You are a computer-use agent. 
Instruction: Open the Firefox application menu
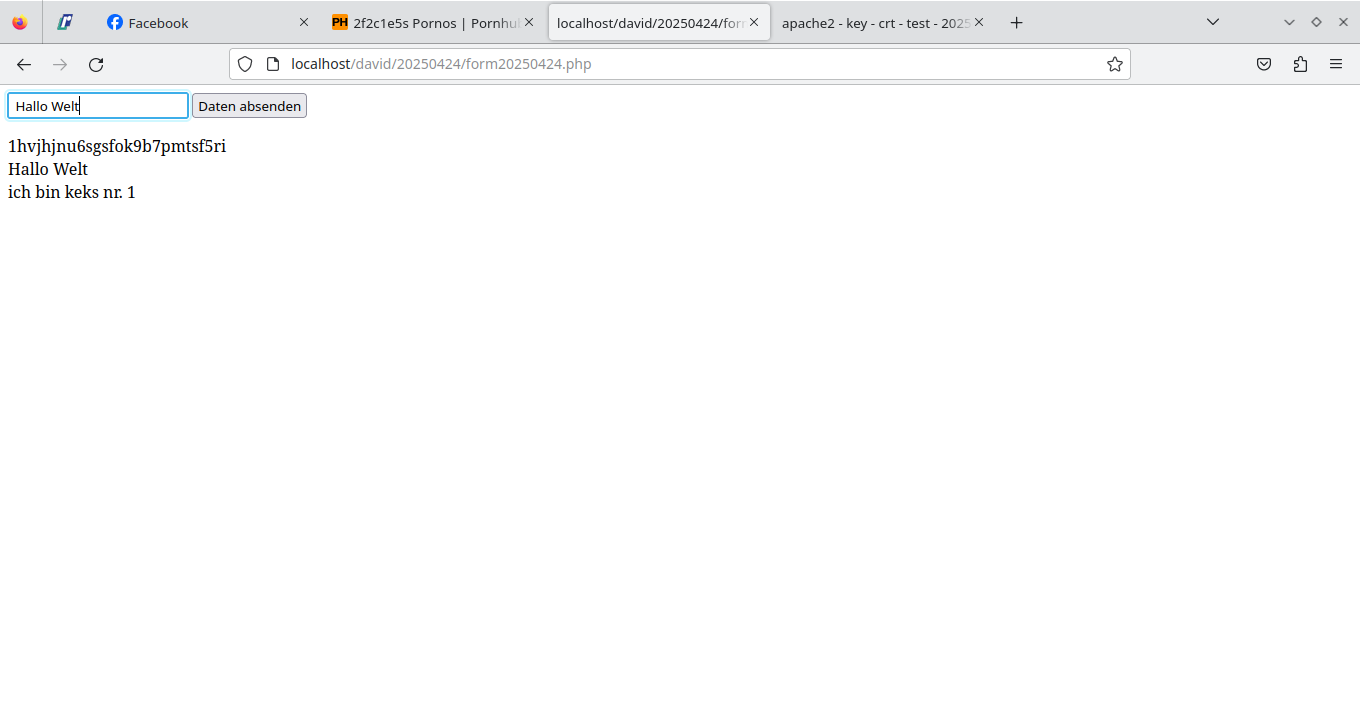click(x=1336, y=65)
